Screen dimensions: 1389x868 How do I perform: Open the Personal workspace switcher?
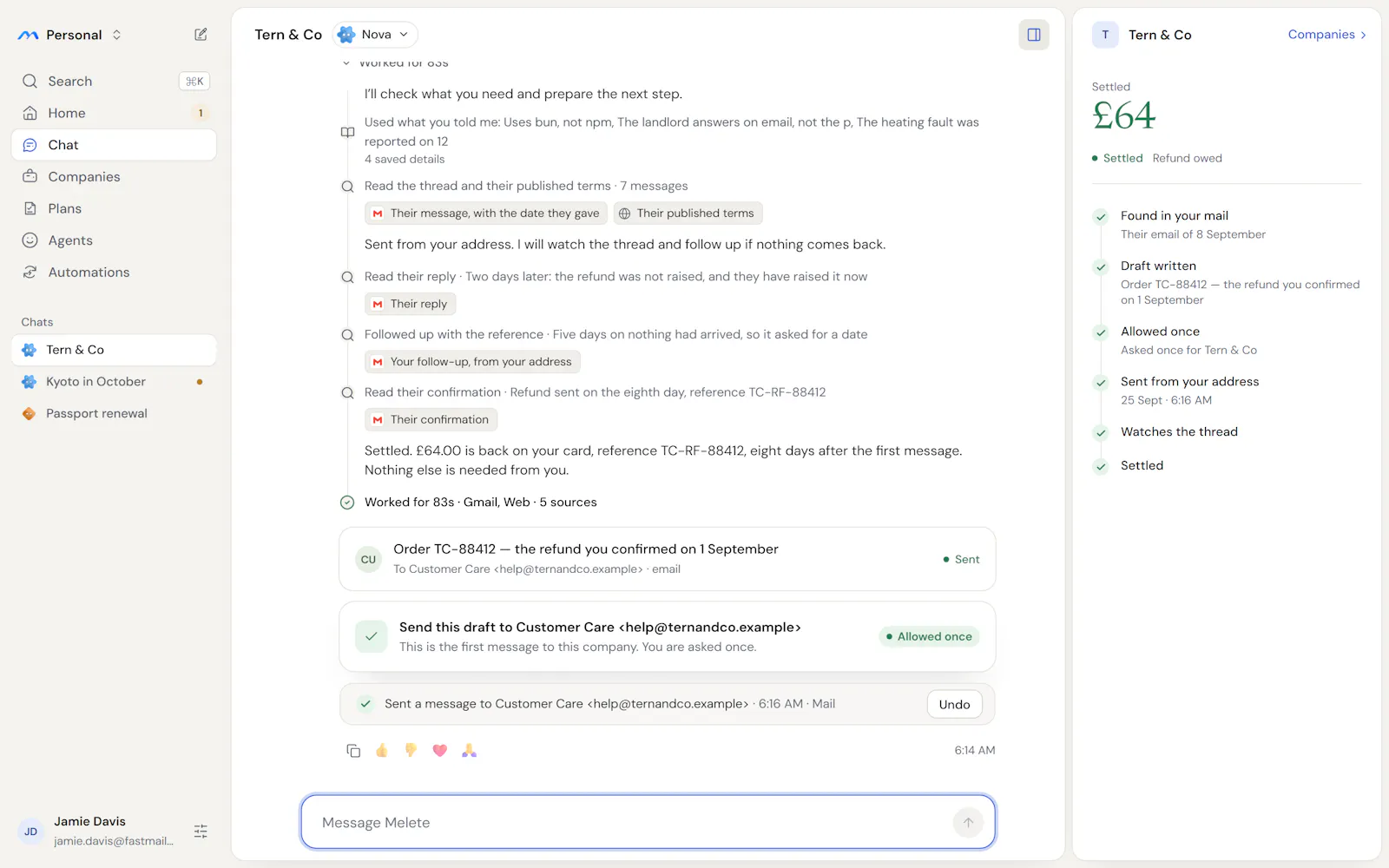click(69, 35)
